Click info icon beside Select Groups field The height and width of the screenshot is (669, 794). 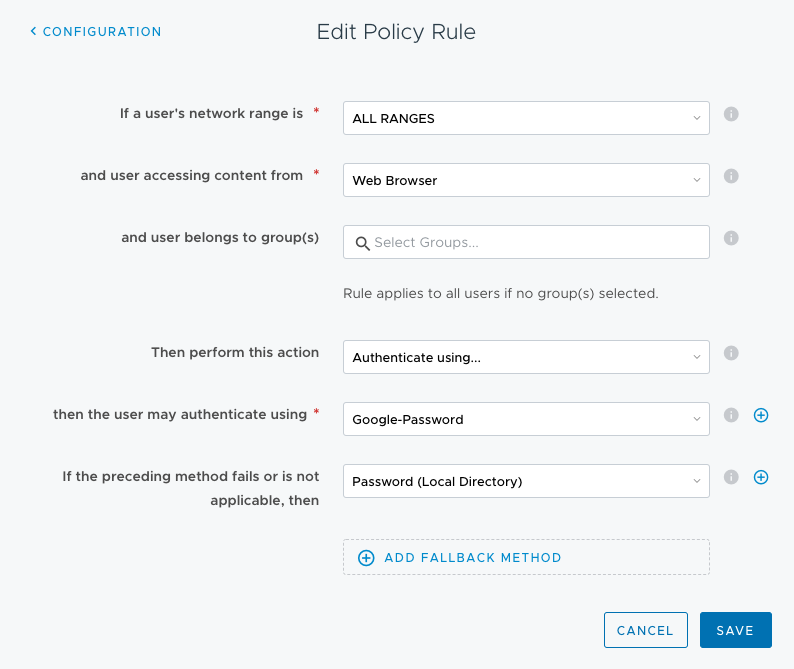pyautogui.click(x=731, y=238)
